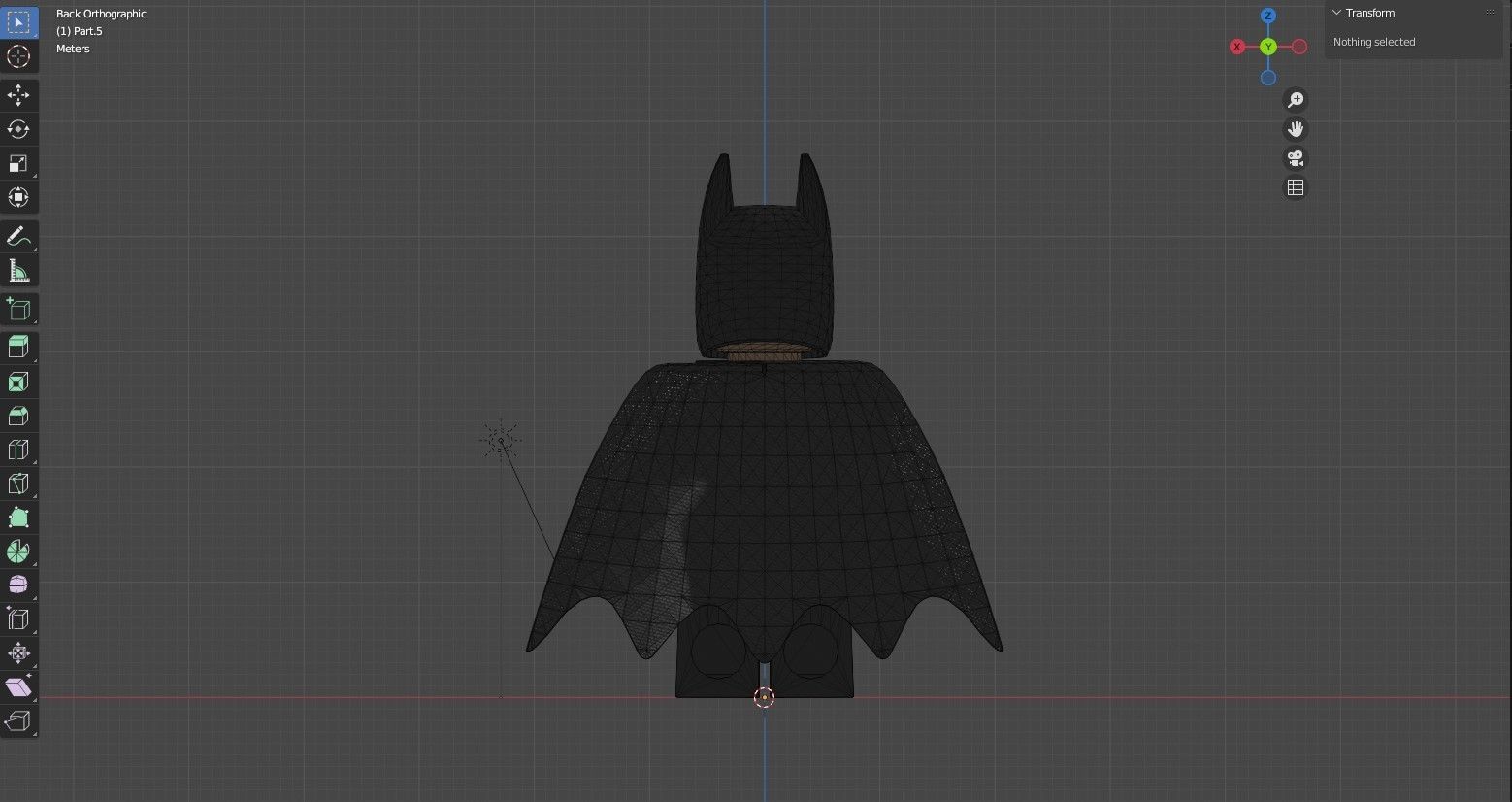The image size is (1512, 802).
Task: Click the 'Meters' unit label
Action: [x=73, y=49]
